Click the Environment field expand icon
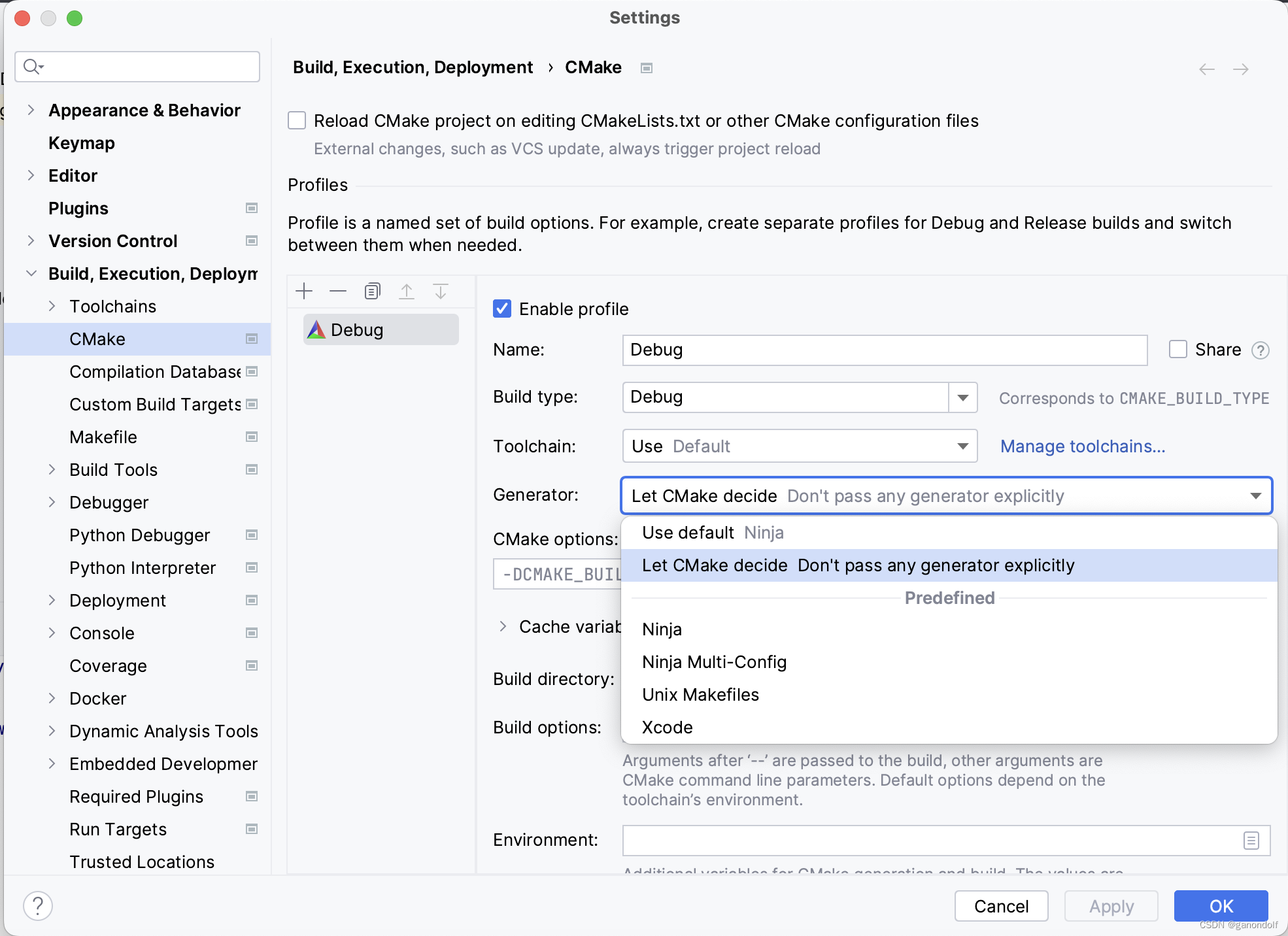This screenshot has height=936, width=1288. coord(1251,841)
